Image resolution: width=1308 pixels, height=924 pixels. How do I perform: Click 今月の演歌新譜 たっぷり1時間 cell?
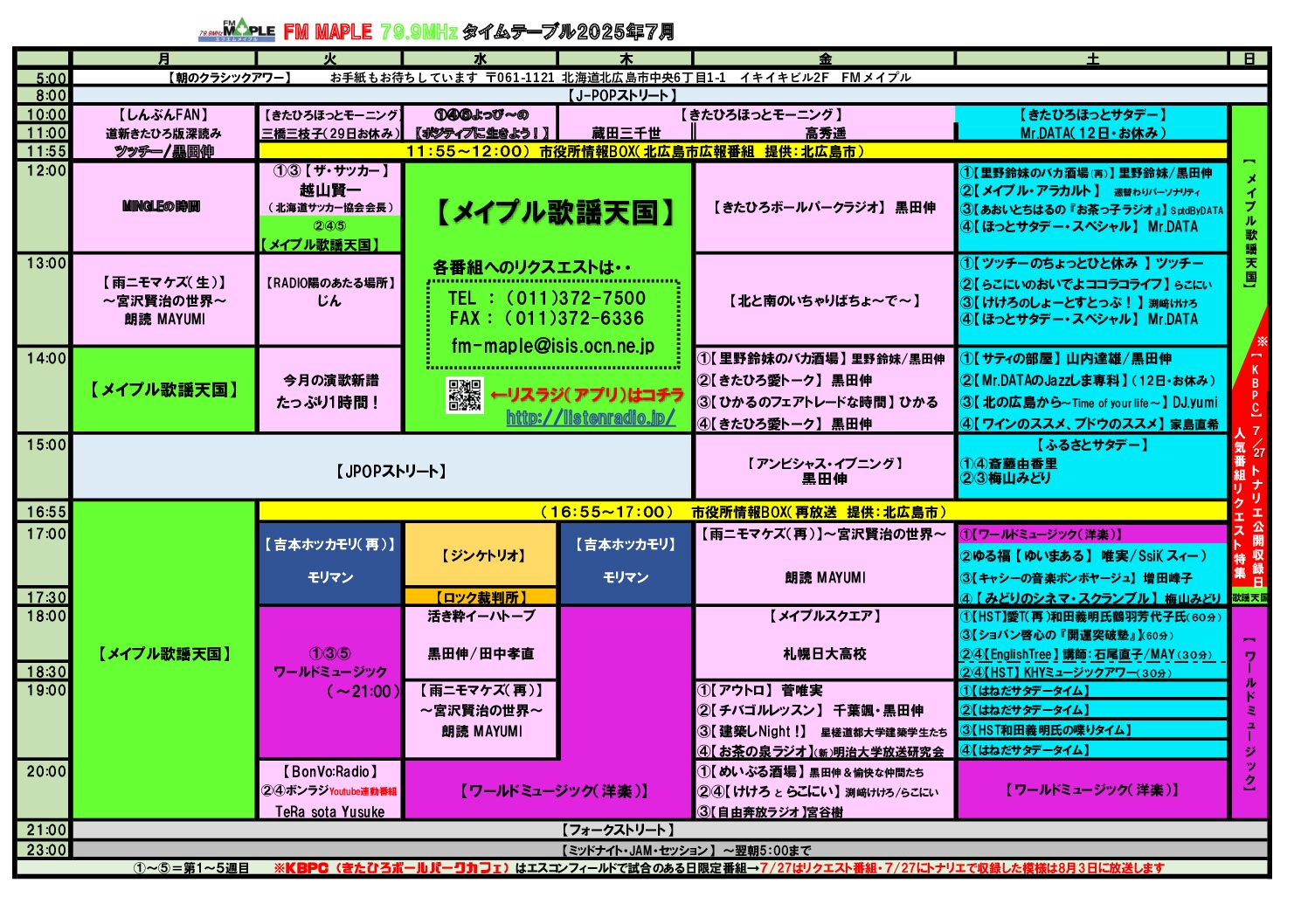pos(329,390)
